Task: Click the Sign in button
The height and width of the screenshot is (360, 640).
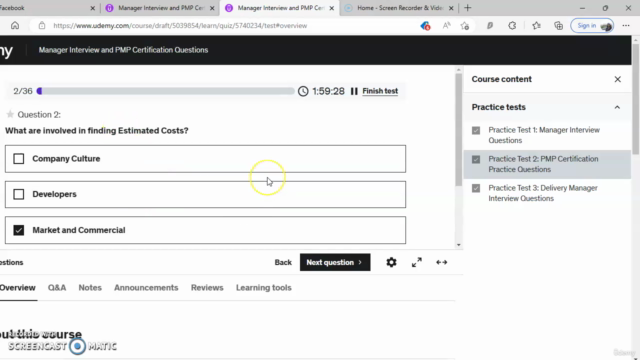Action: pos(592,26)
